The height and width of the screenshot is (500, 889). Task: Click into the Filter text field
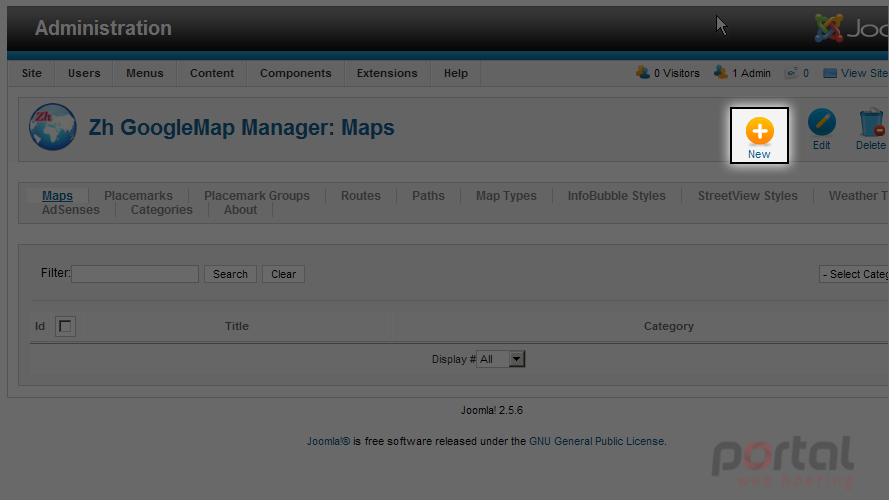pos(135,274)
